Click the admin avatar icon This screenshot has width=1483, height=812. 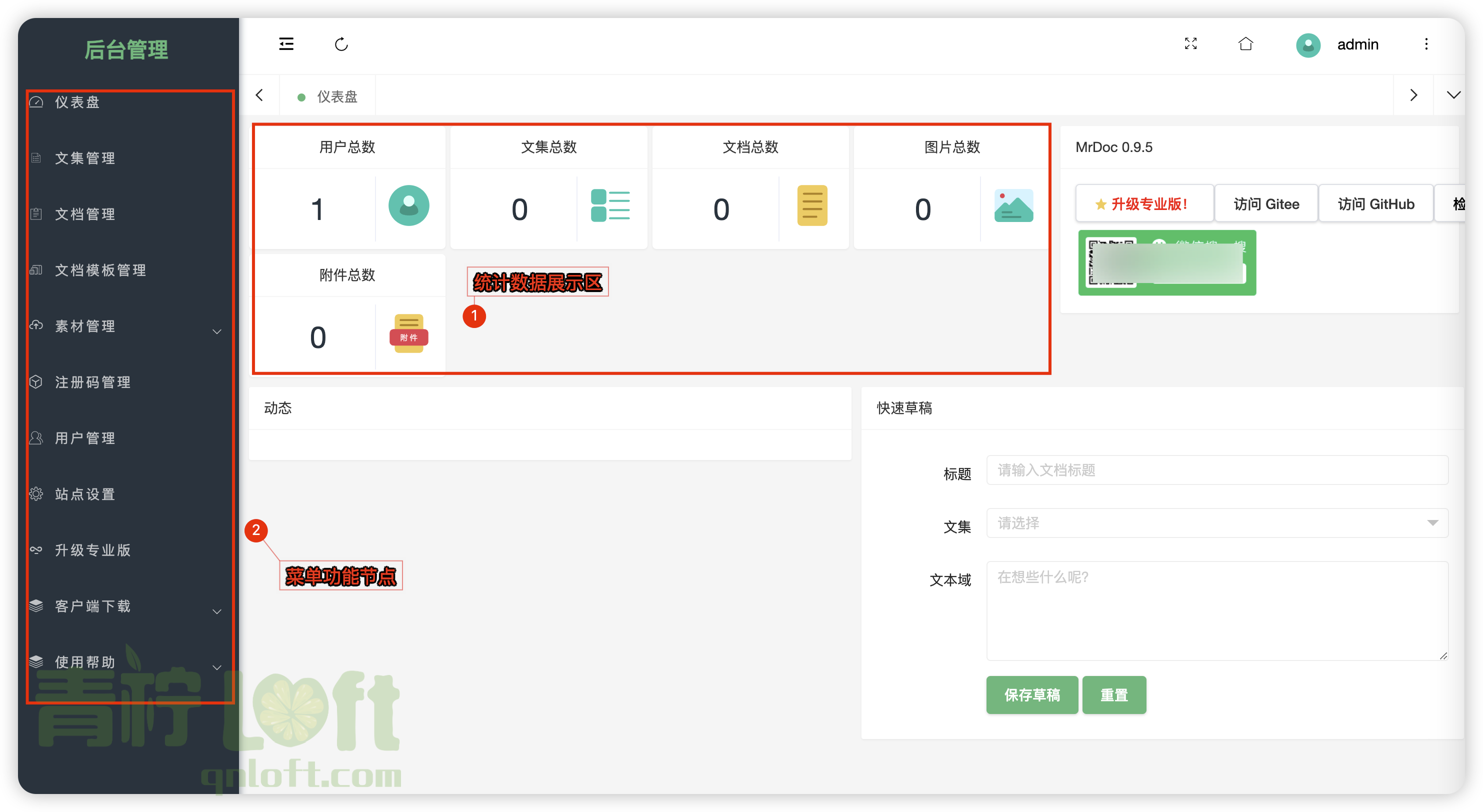click(1308, 45)
